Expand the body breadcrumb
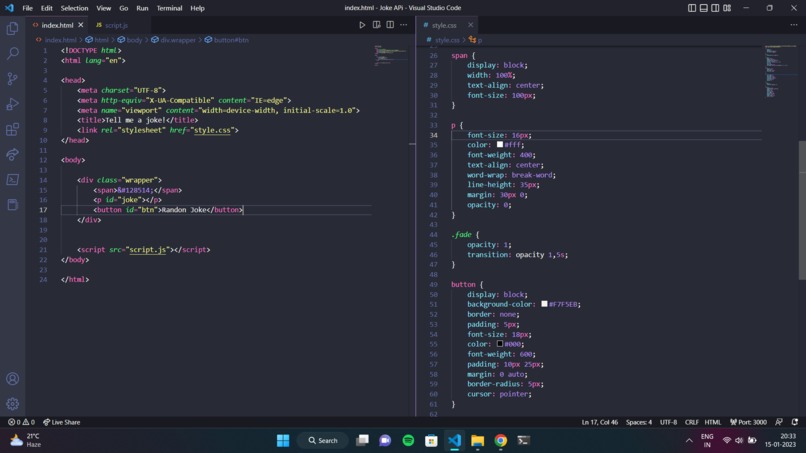 point(130,40)
